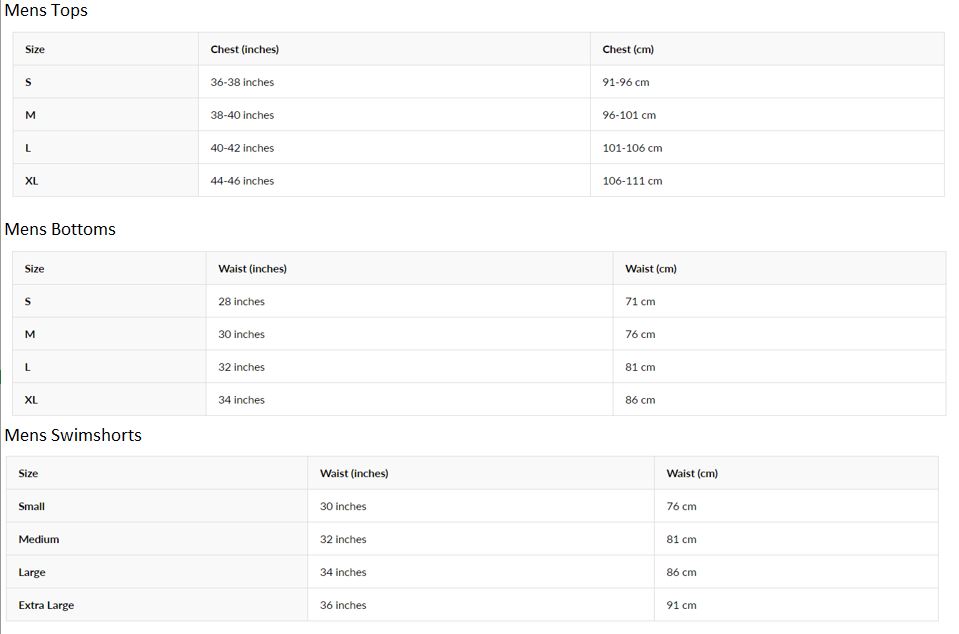Click the 28 inches waist cell

241,301
